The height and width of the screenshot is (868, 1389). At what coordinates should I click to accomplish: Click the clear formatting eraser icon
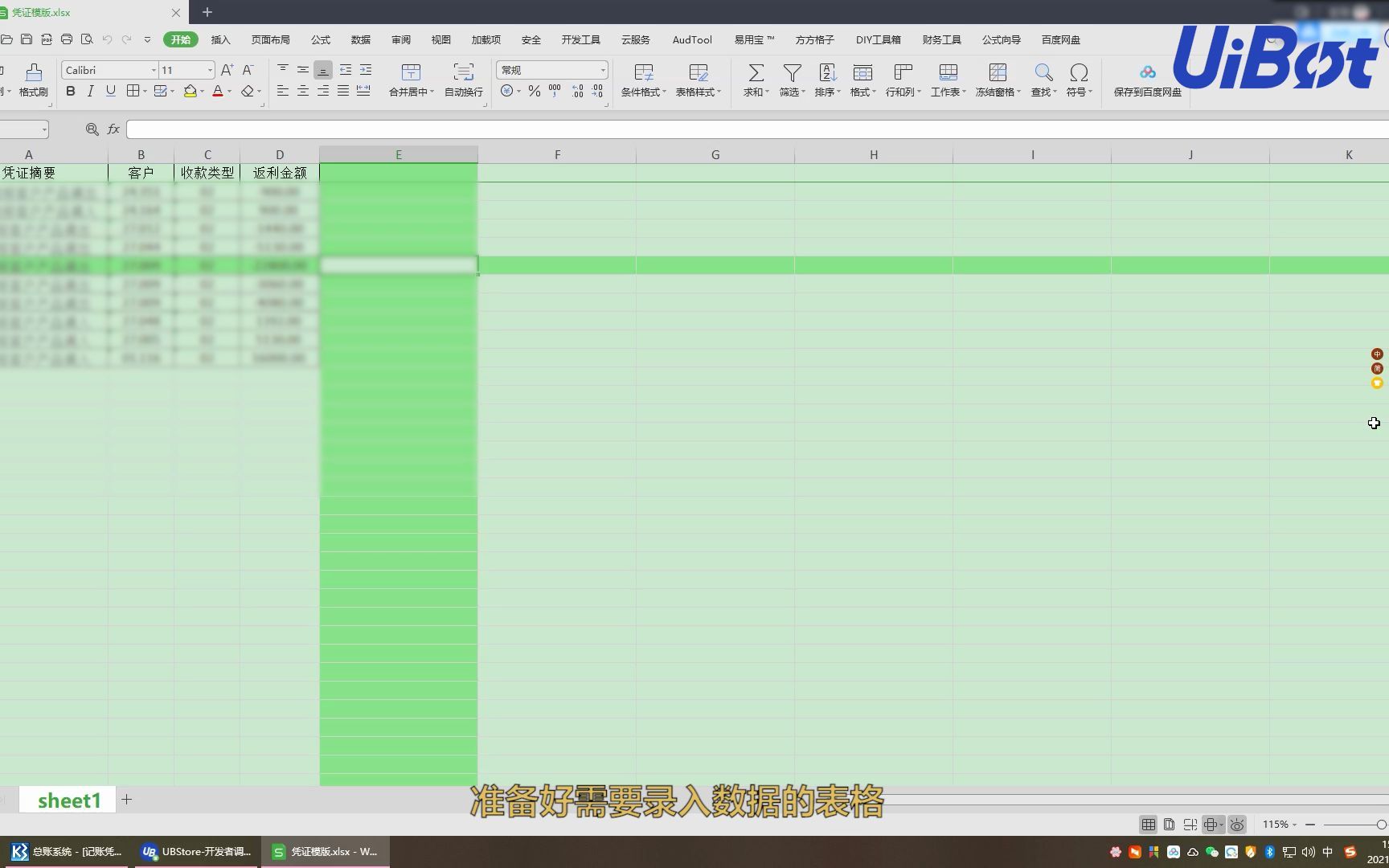(248, 92)
